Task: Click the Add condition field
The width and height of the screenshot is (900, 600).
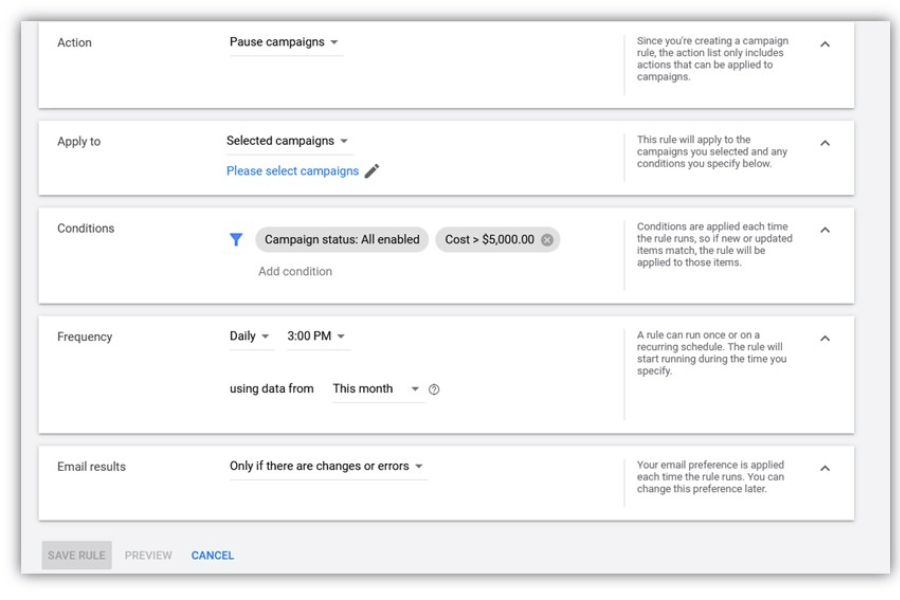Action: tap(295, 271)
